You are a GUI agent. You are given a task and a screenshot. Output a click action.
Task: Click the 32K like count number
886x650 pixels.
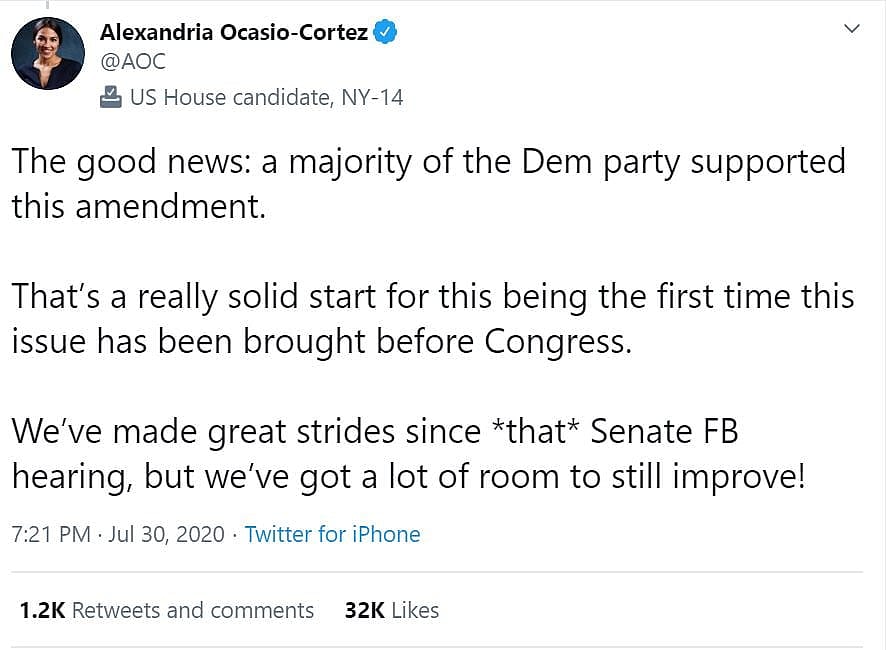pyautogui.click(x=365, y=610)
